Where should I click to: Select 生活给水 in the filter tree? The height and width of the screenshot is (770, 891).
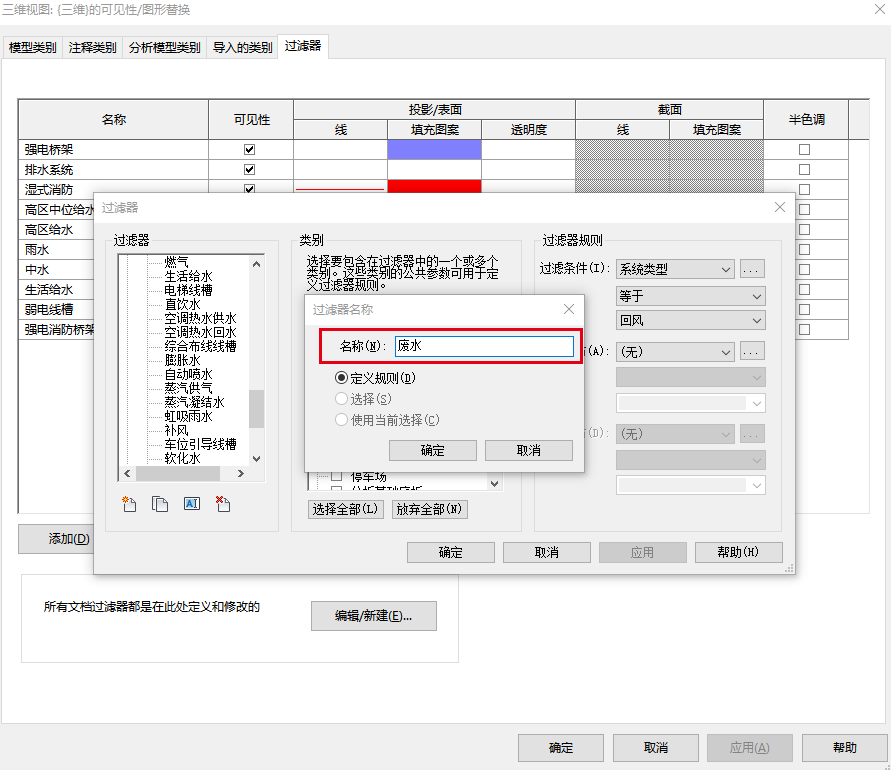click(x=188, y=277)
